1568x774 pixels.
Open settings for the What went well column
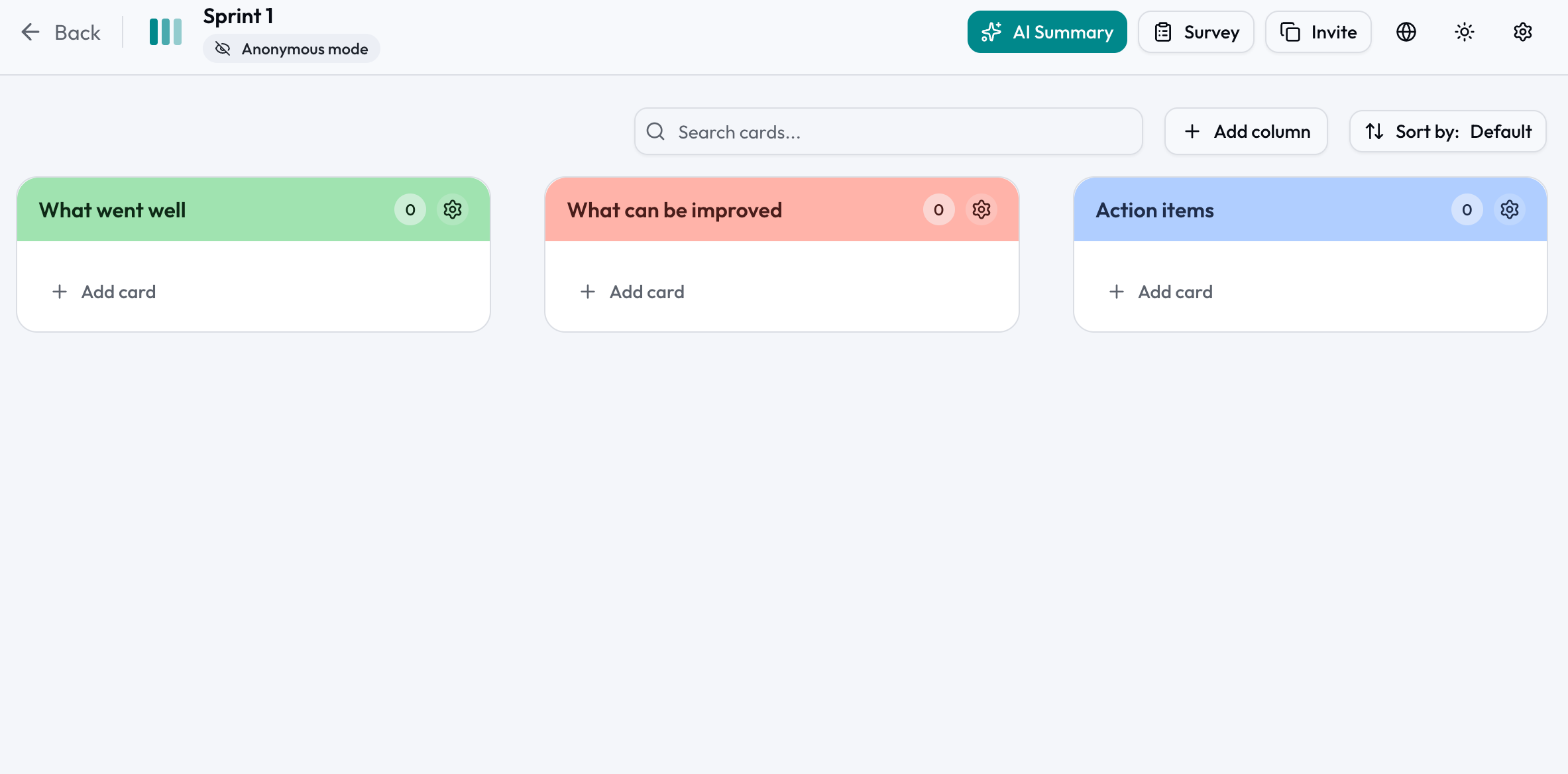pos(453,209)
